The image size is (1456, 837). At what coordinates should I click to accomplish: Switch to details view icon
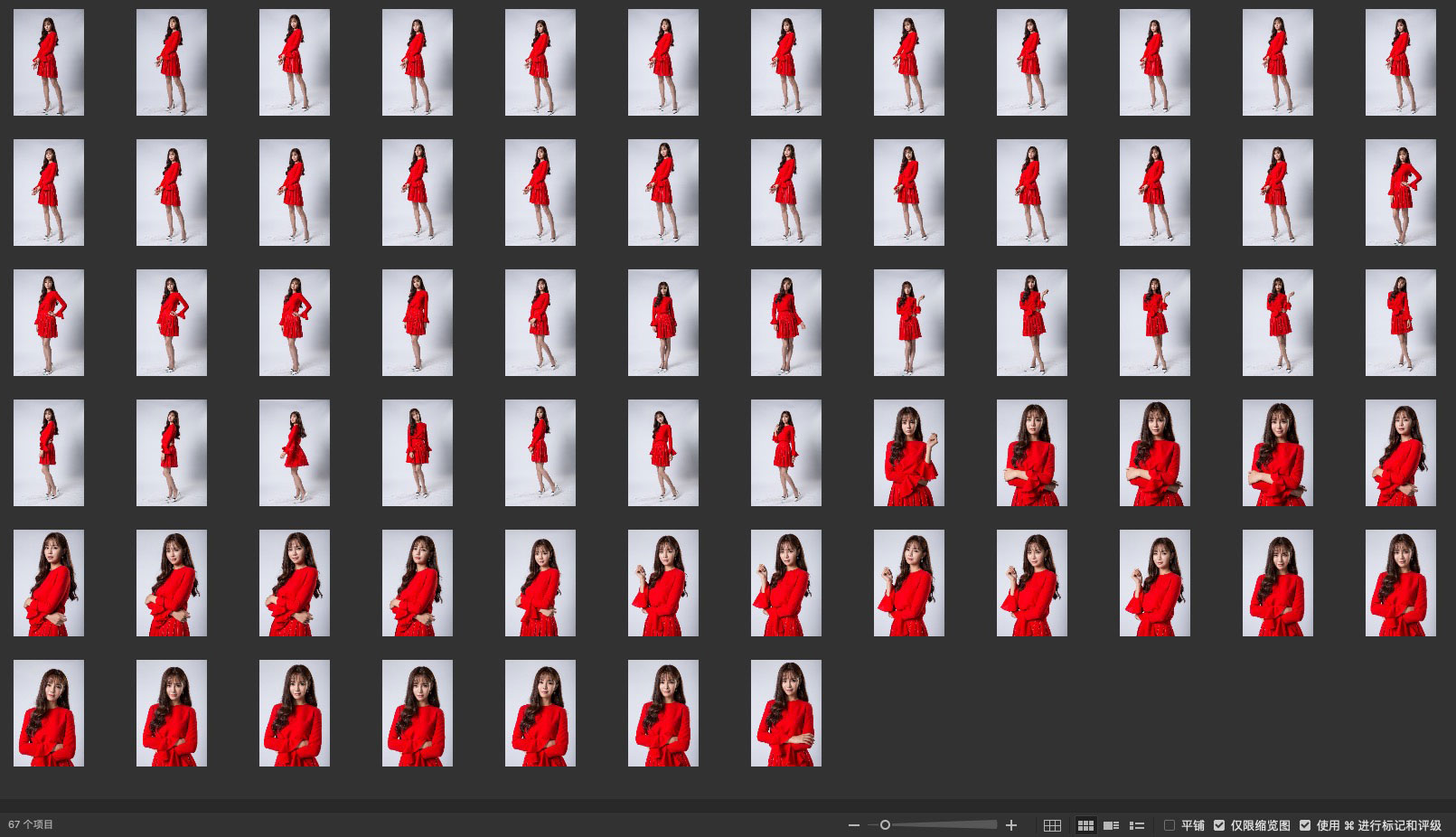[1112, 825]
